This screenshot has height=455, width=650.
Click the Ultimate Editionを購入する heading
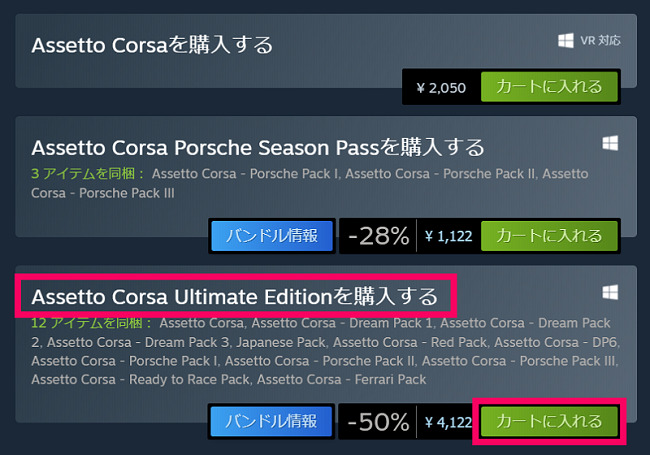pos(235,296)
